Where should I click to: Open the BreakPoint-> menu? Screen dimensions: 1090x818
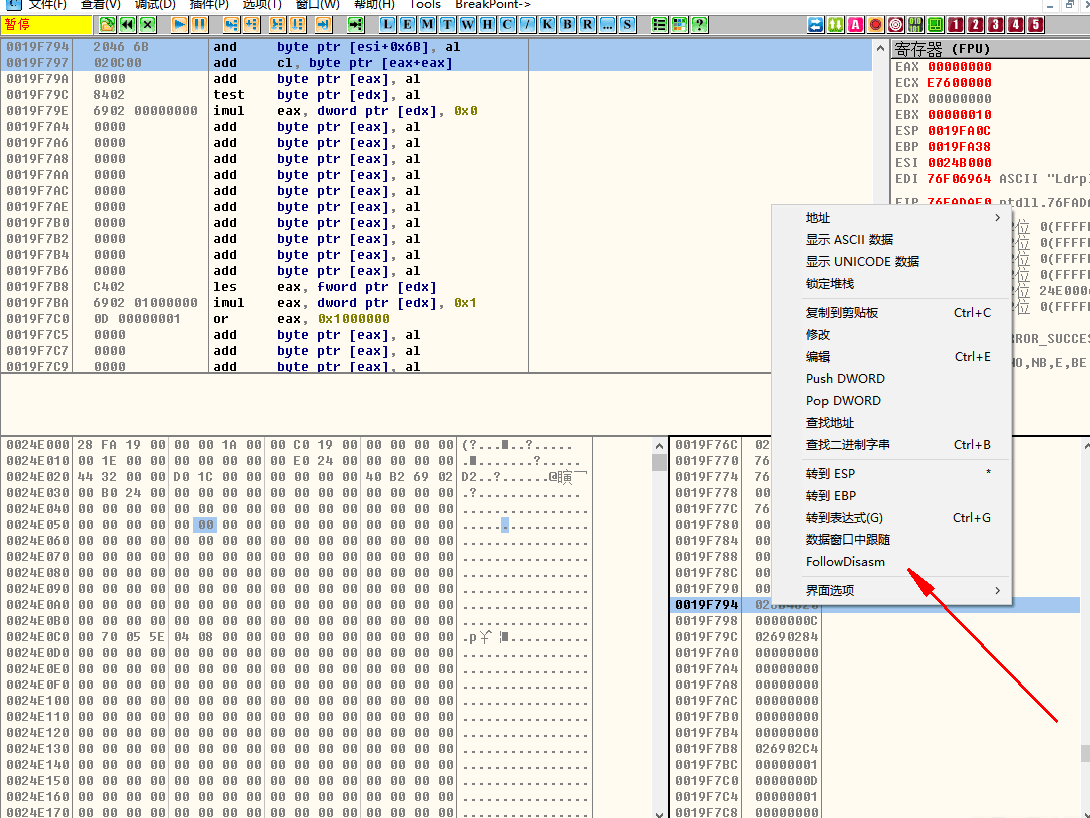click(493, 5)
